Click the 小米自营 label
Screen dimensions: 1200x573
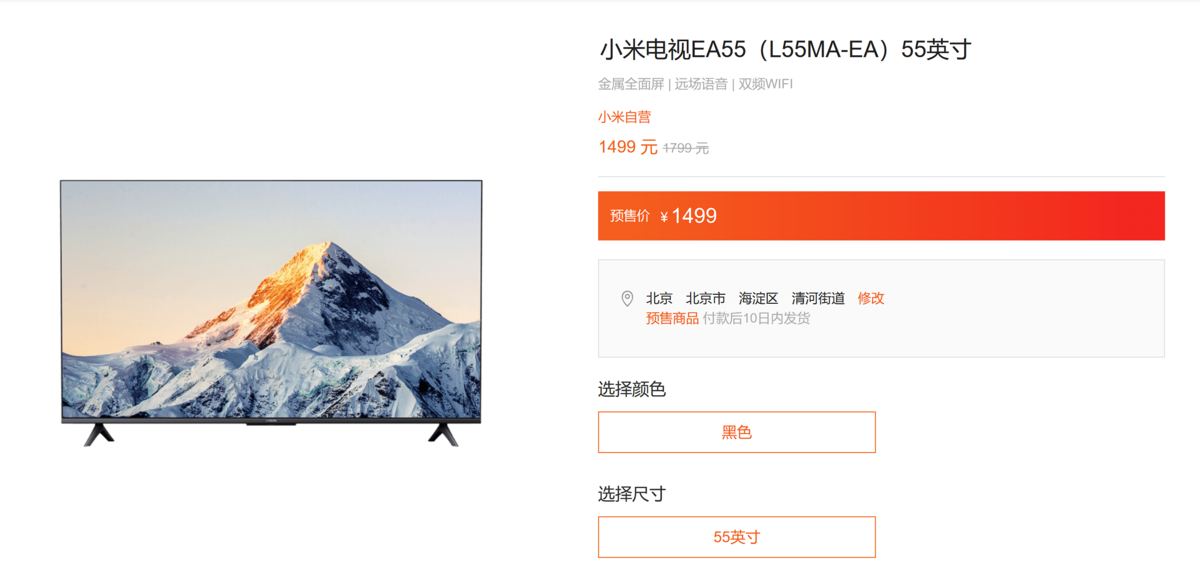(x=624, y=117)
